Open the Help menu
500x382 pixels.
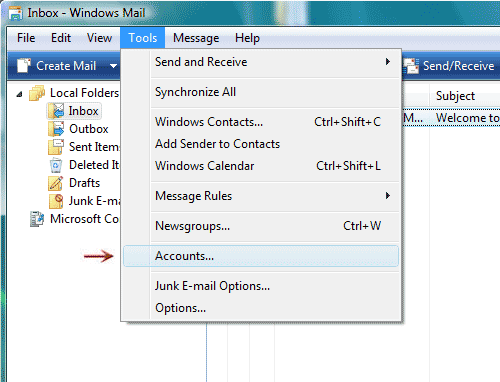[247, 38]
